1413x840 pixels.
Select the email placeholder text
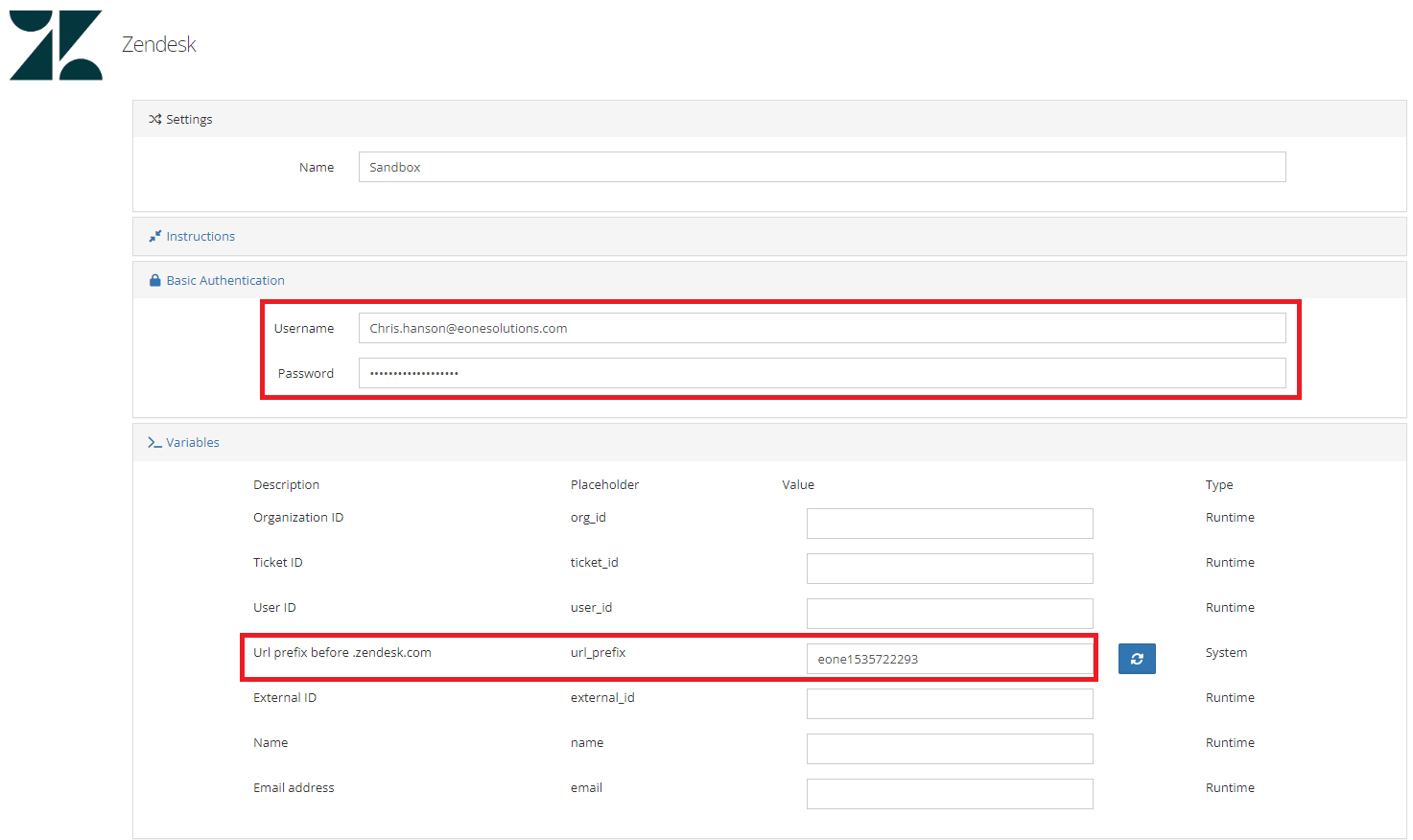586,788
